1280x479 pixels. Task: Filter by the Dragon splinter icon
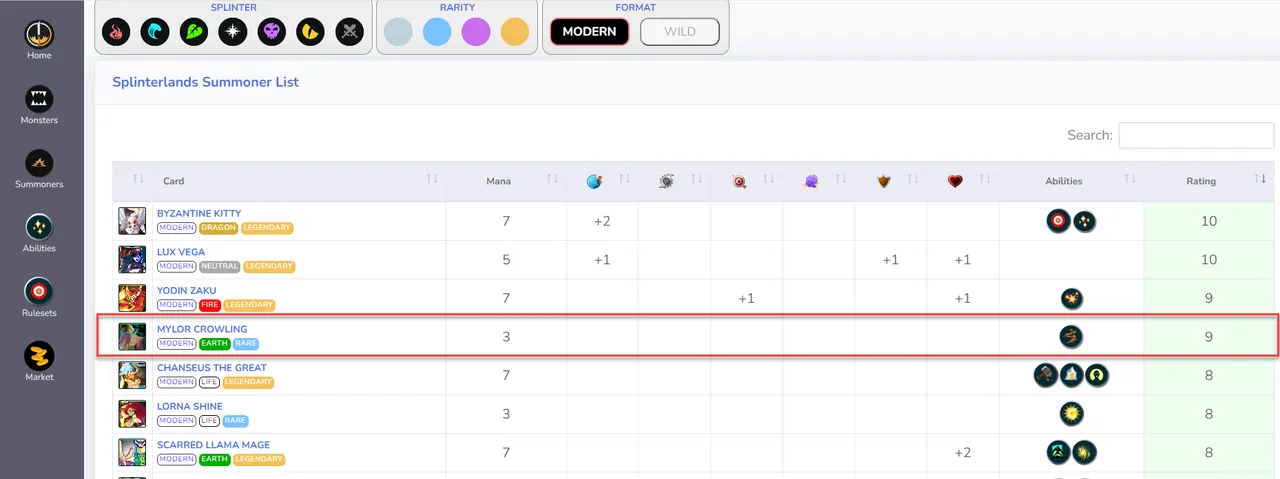point(311,33)
